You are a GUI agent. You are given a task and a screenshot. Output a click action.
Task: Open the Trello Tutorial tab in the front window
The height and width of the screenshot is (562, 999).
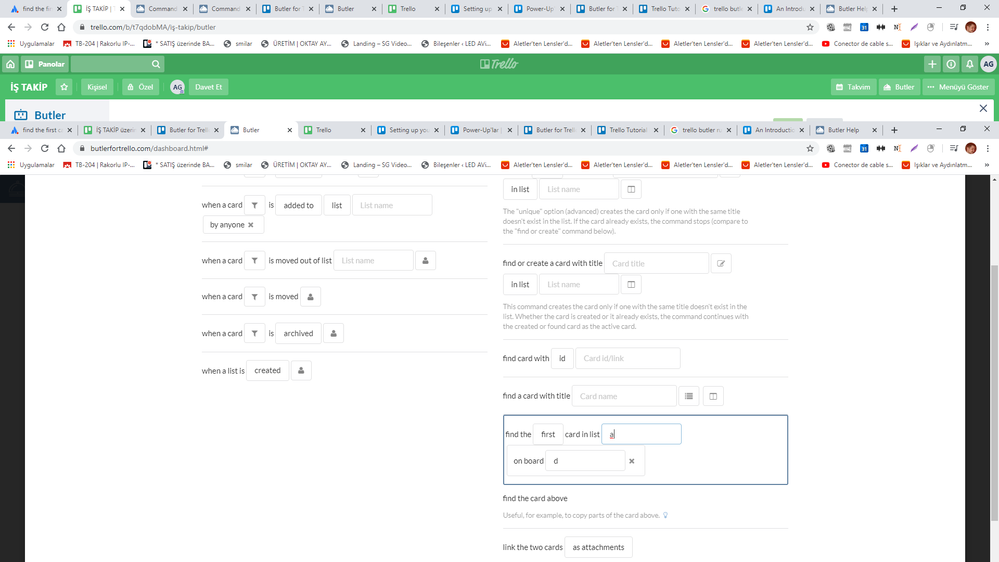(x=627, y=130)
